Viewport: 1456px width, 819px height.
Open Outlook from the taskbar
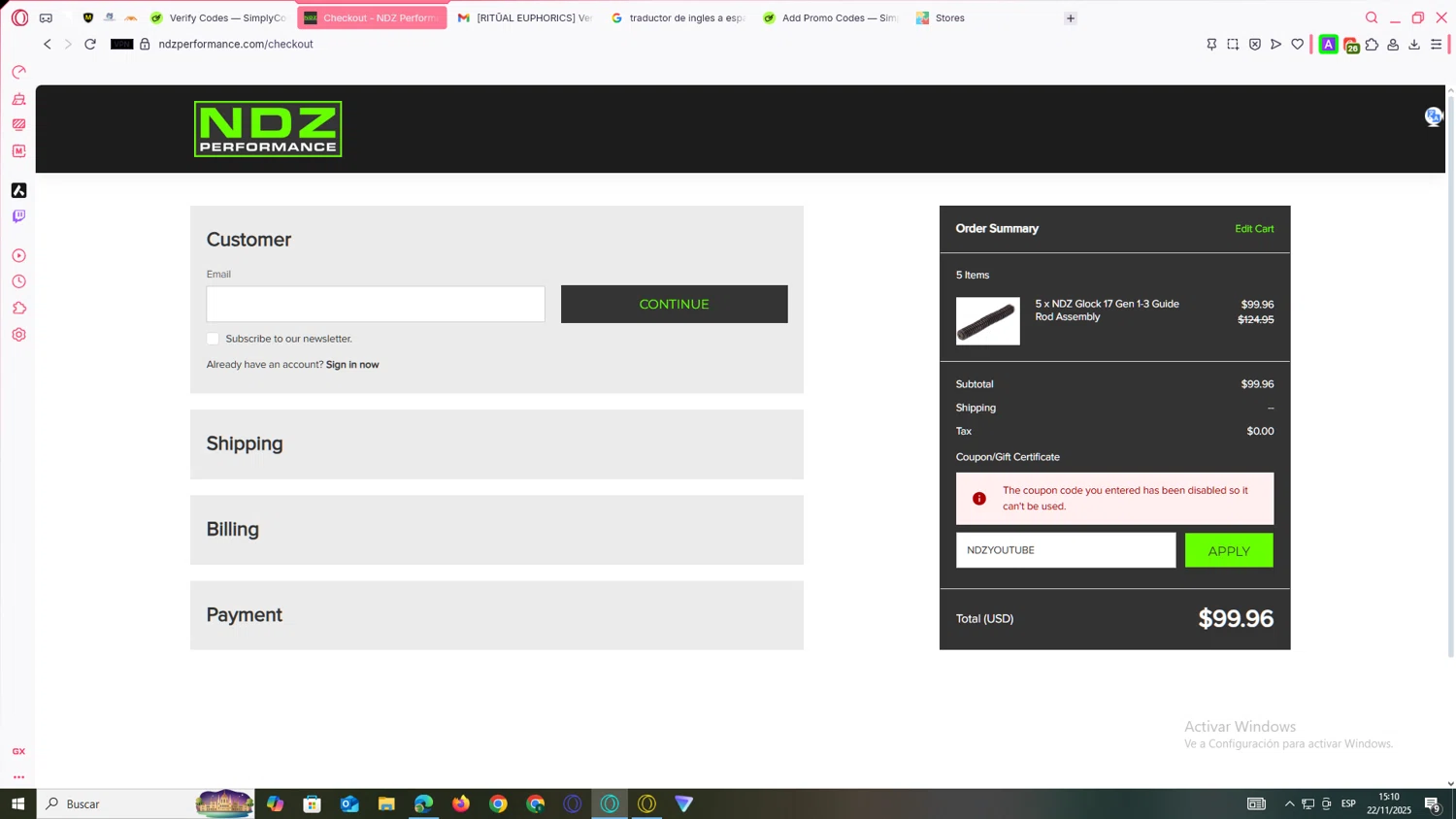[349, 803]
